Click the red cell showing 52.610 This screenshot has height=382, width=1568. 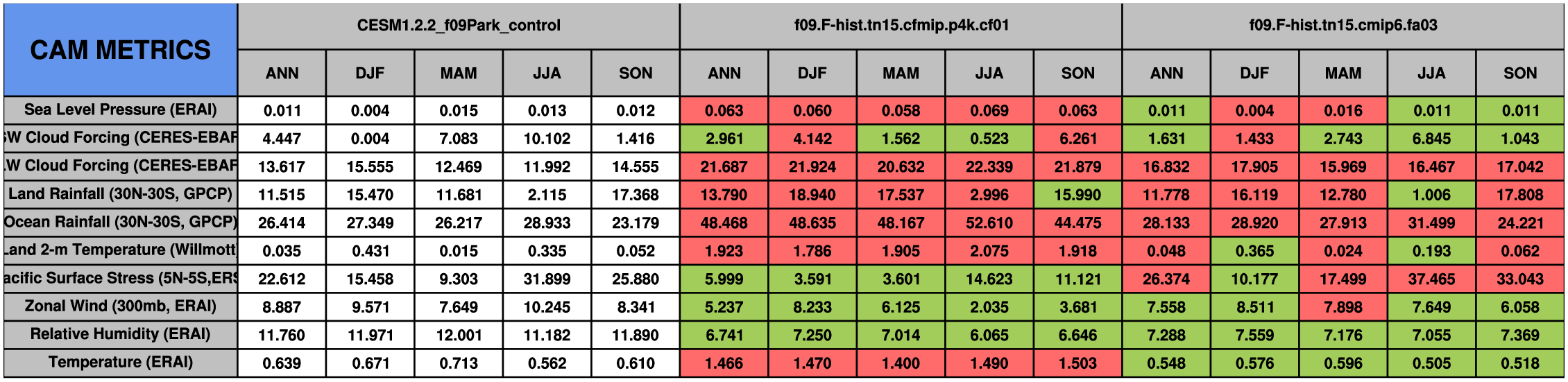click(x=989, y=223)
